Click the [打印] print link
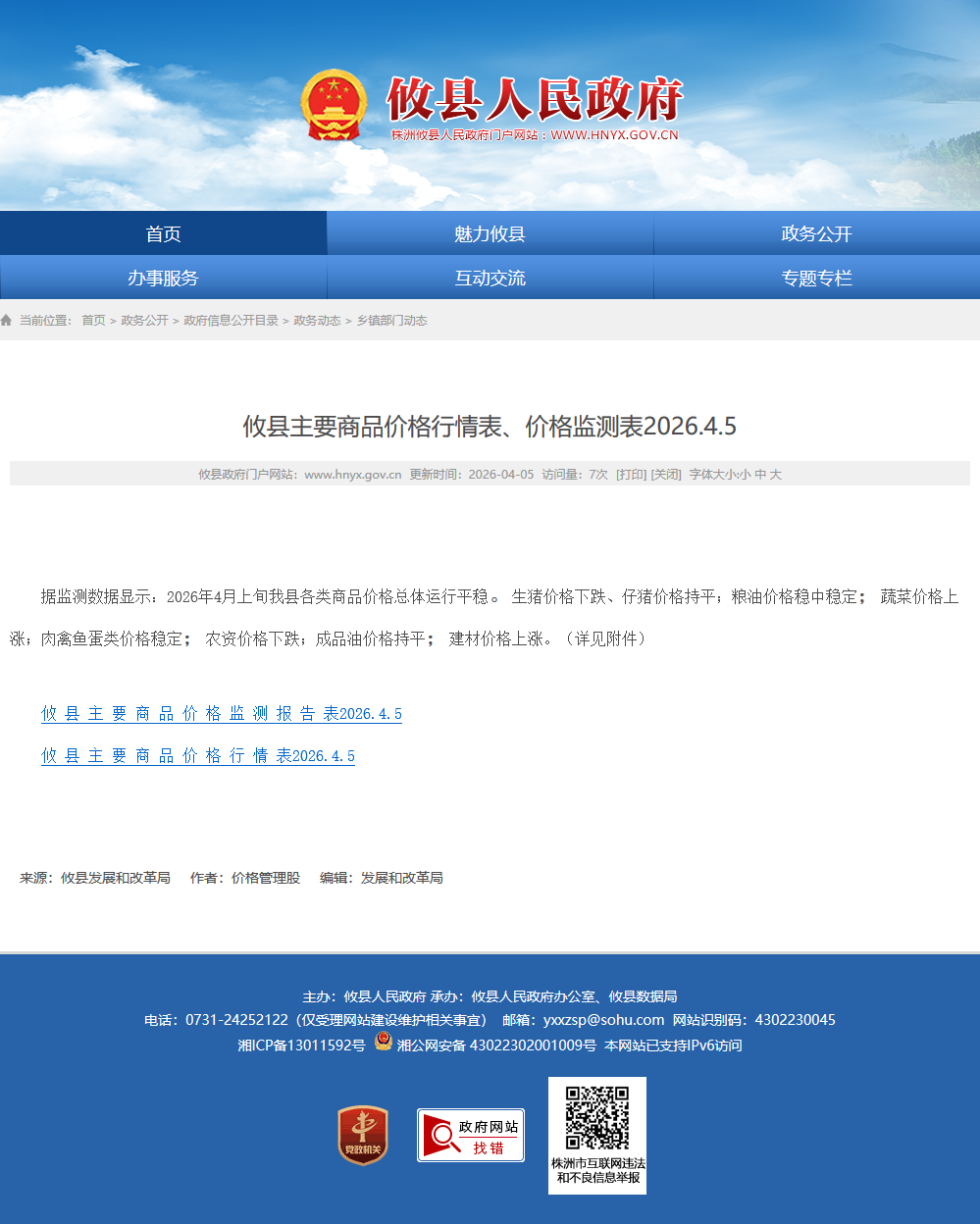The width and height of the screenshot is (980, 1224). 631,475
